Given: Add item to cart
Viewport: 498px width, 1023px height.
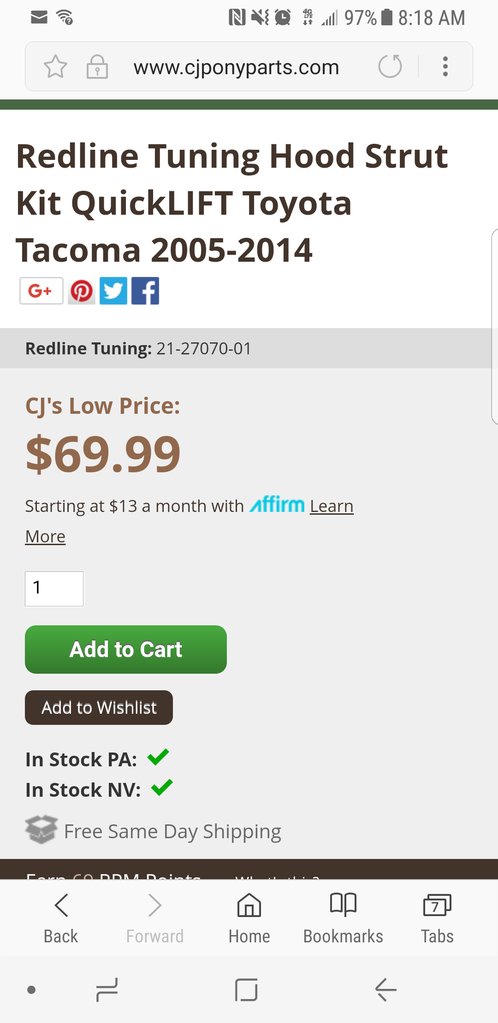Looking at the screenshot, I should coord(126,649).
